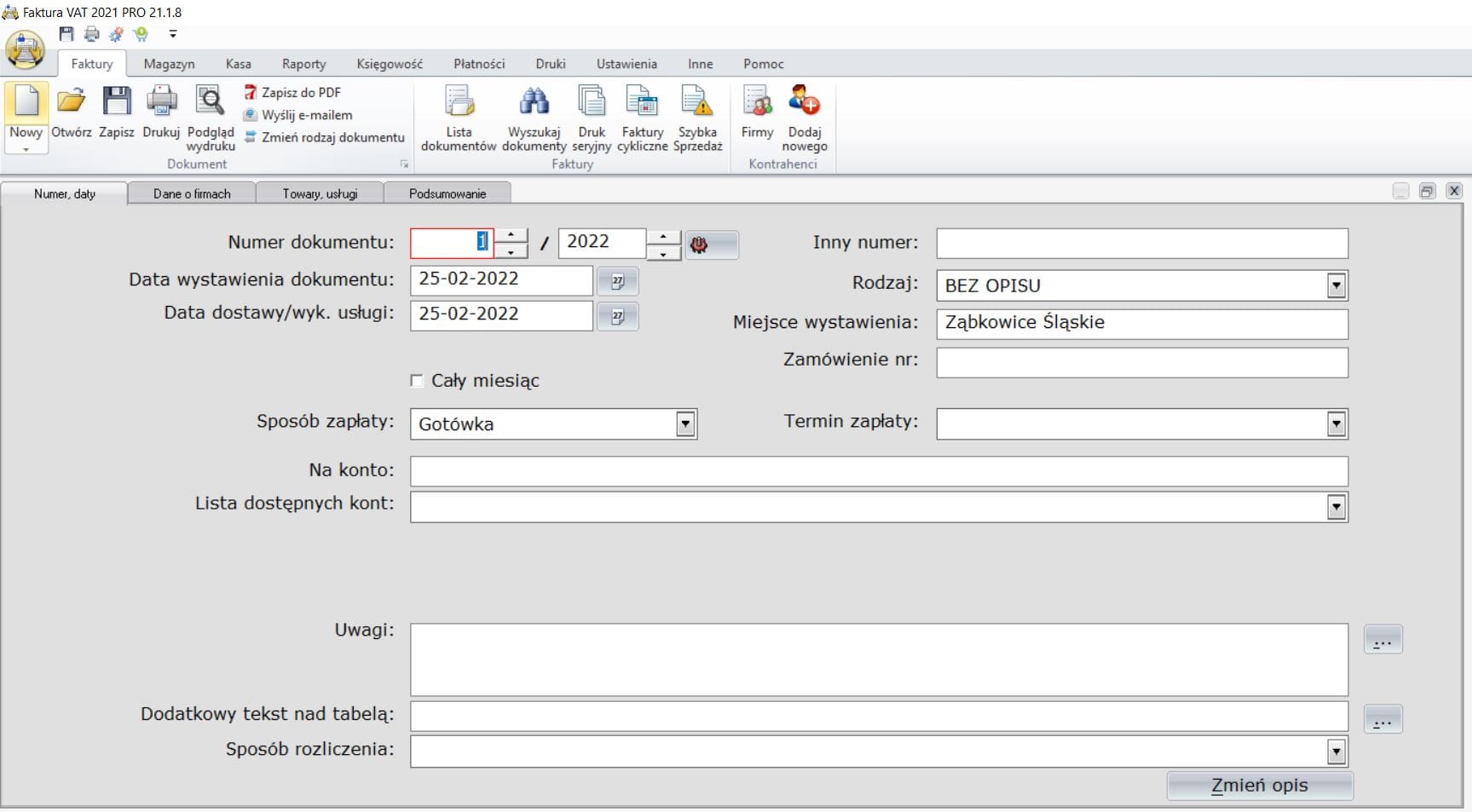Increase the document number with the up arrow
Screen dimensions: 1472x812
click(511, 235)
